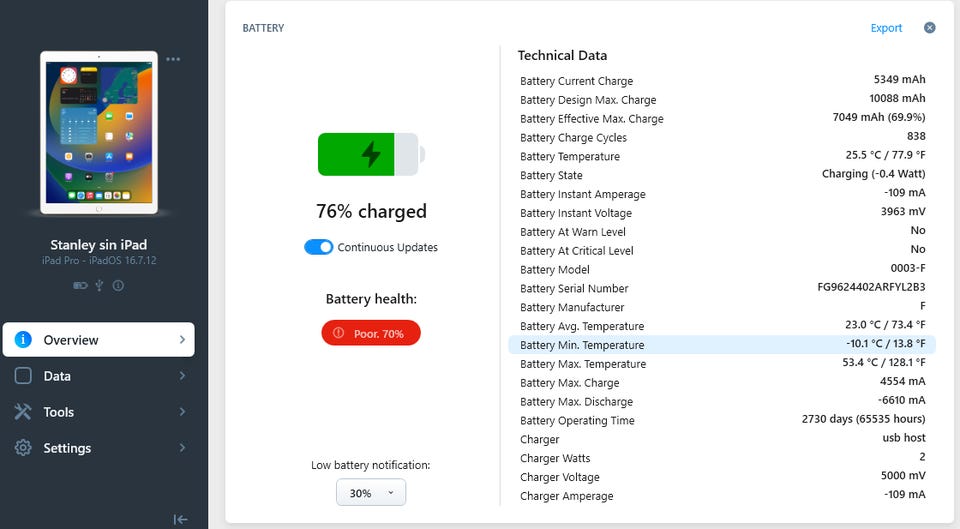Click the battery status icon under device name

(80, 286)
